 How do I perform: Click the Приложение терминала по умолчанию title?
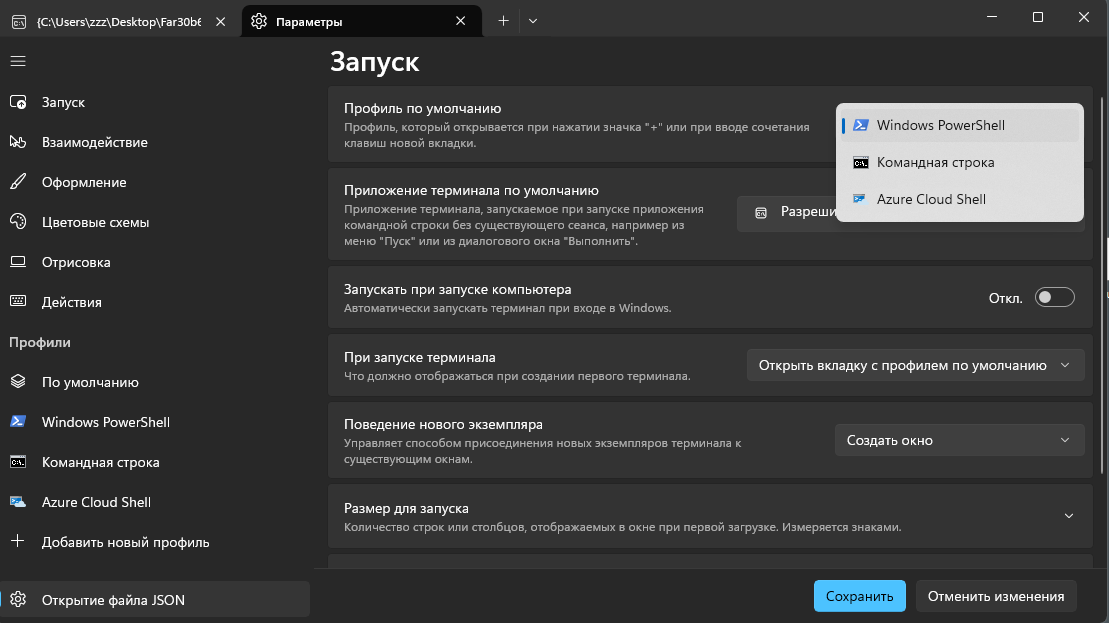471,190
